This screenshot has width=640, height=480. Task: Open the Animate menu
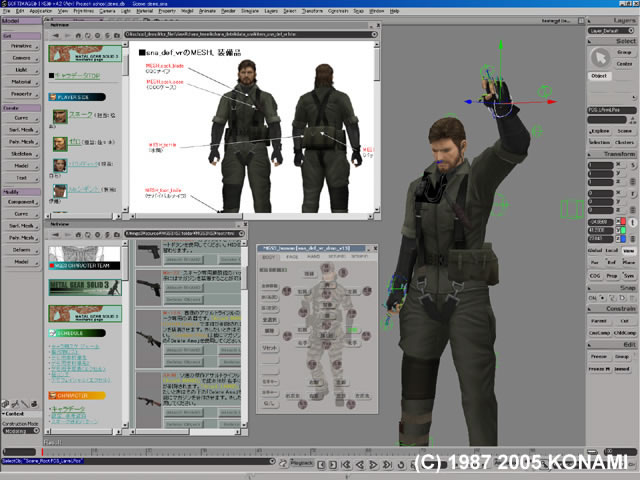click(207, 11)
